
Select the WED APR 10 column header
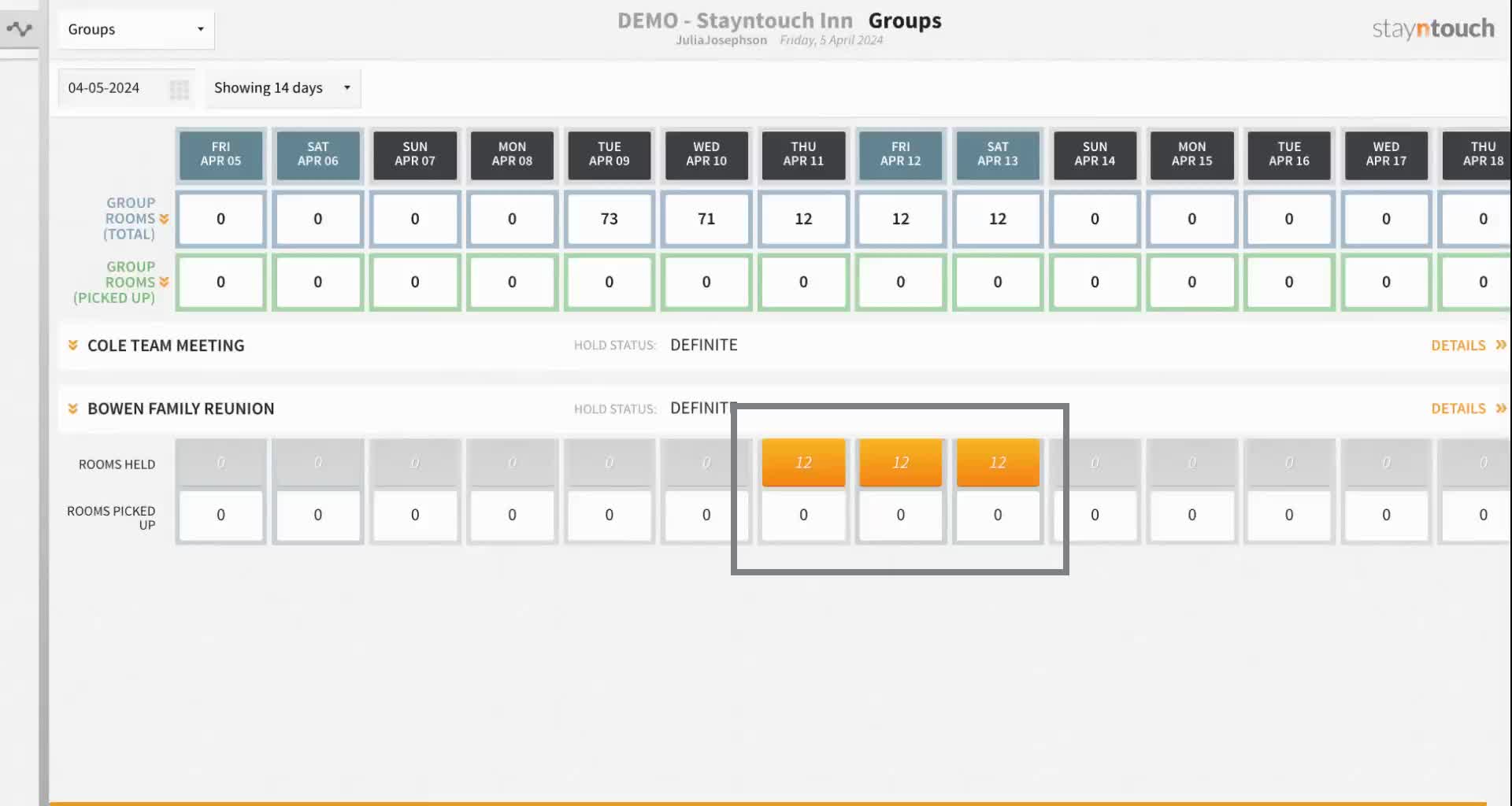pyautogui.click(x=706, y=154)
